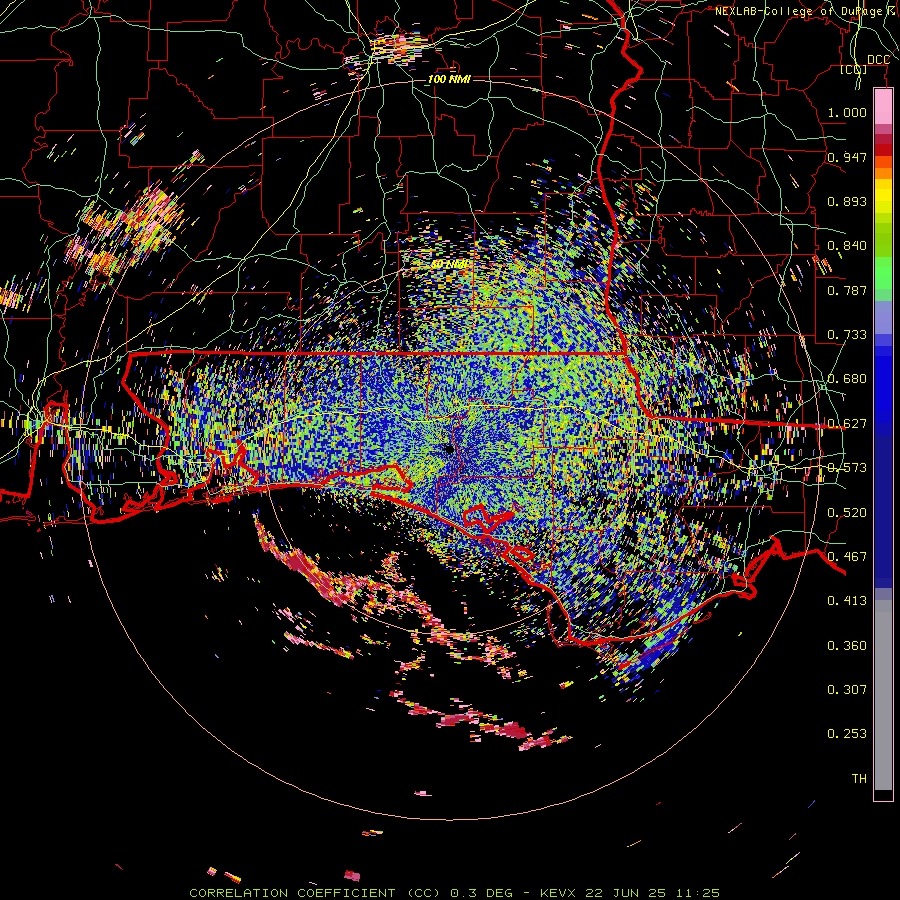The image size is (900, 900).
Task: Select the 0.680 scale value
Action: (847, 378)
